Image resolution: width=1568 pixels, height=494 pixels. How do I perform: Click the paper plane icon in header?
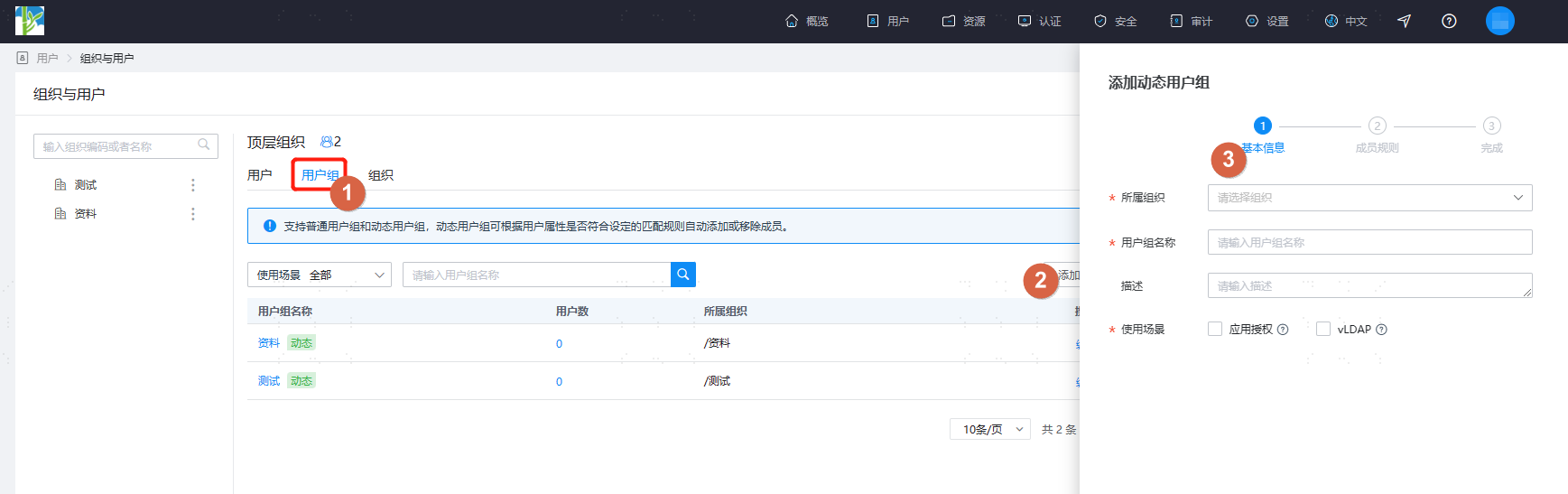1404,21
